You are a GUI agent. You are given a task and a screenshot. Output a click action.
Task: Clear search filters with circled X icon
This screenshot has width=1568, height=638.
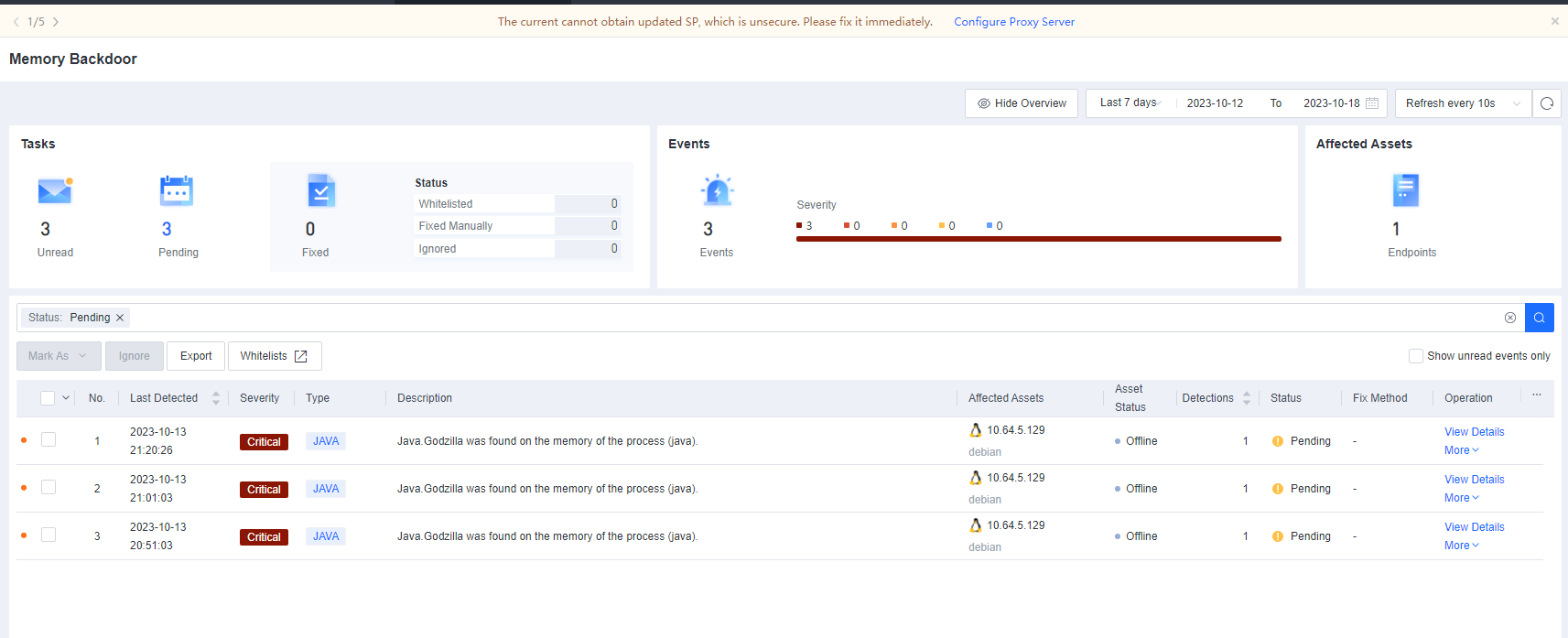pos(1510,318)
